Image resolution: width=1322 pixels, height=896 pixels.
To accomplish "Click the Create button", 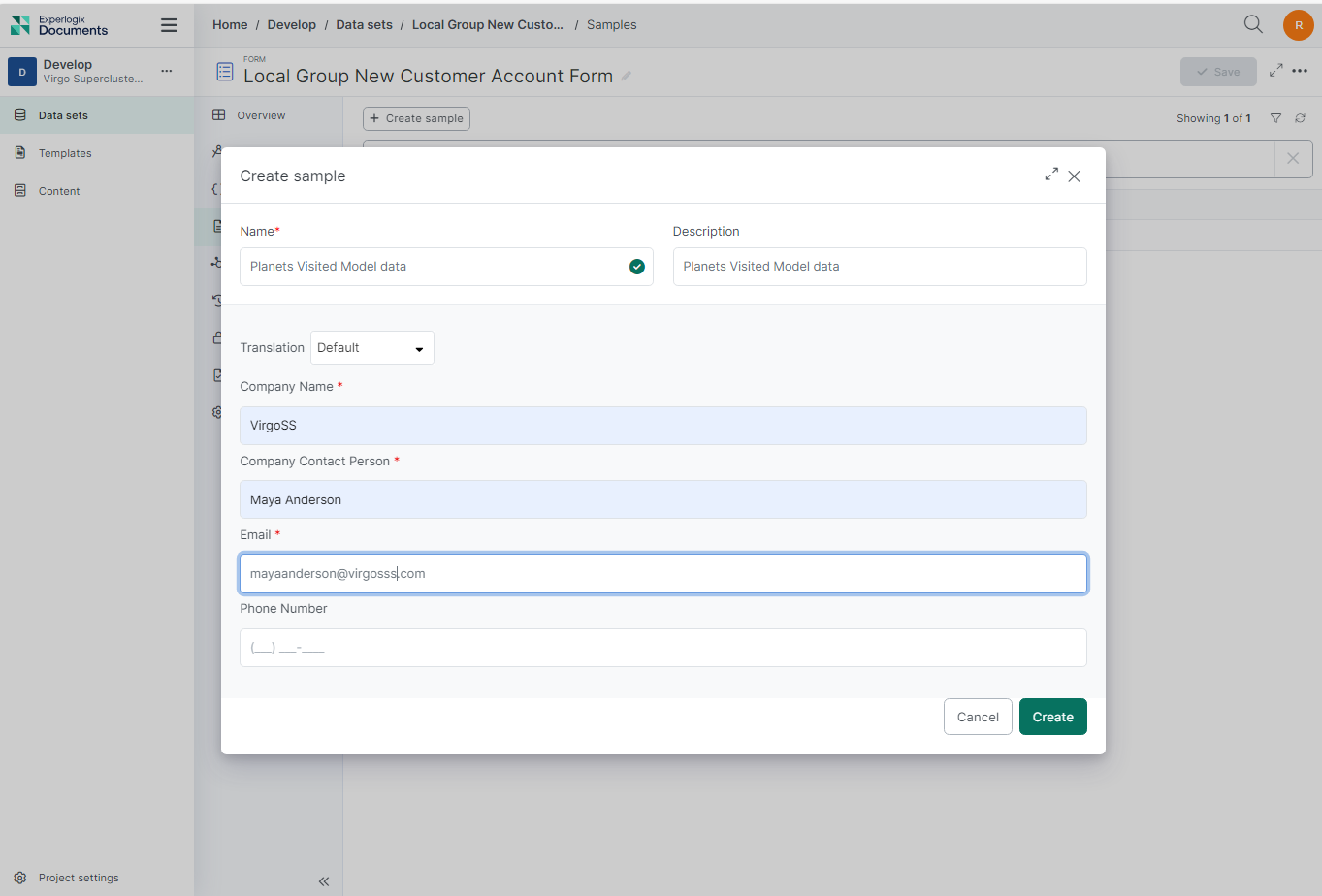I will click(1052, 717).
